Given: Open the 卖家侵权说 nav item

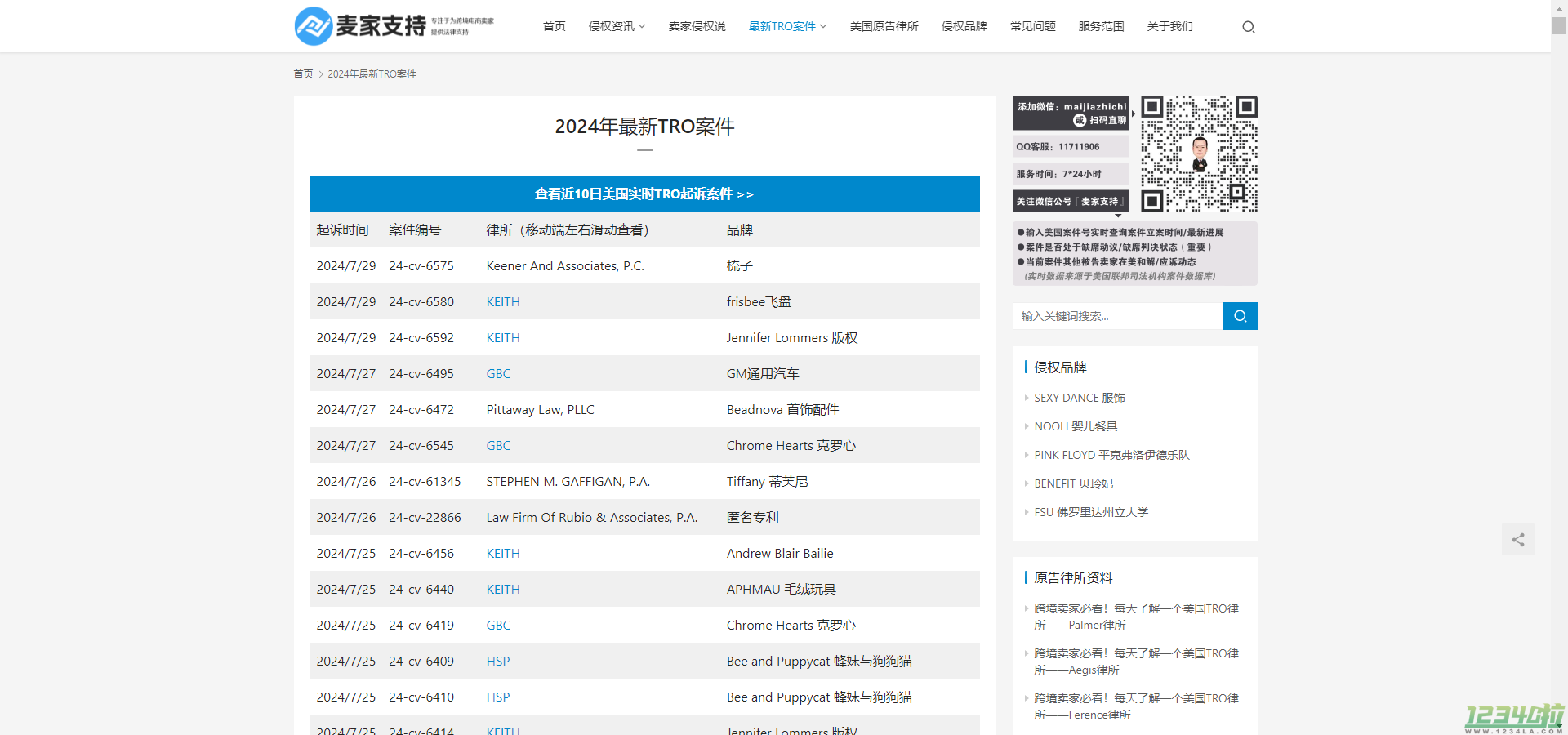Looking at the screenshot, I should [x=697, y=26].
